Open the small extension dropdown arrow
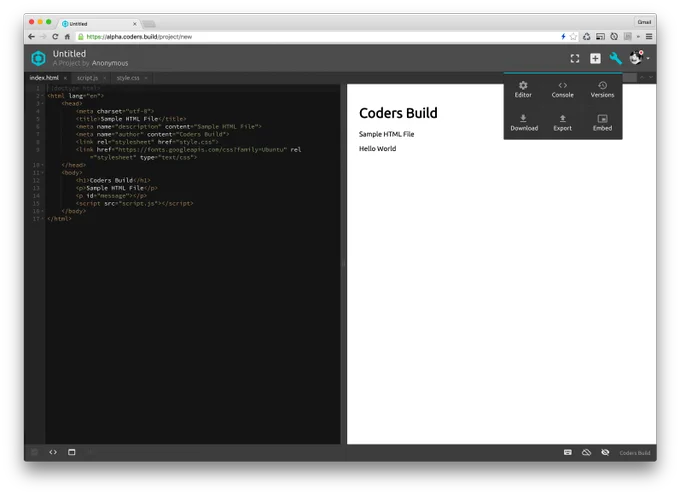This screenshot has height=495, width=680. pos(638,36)
